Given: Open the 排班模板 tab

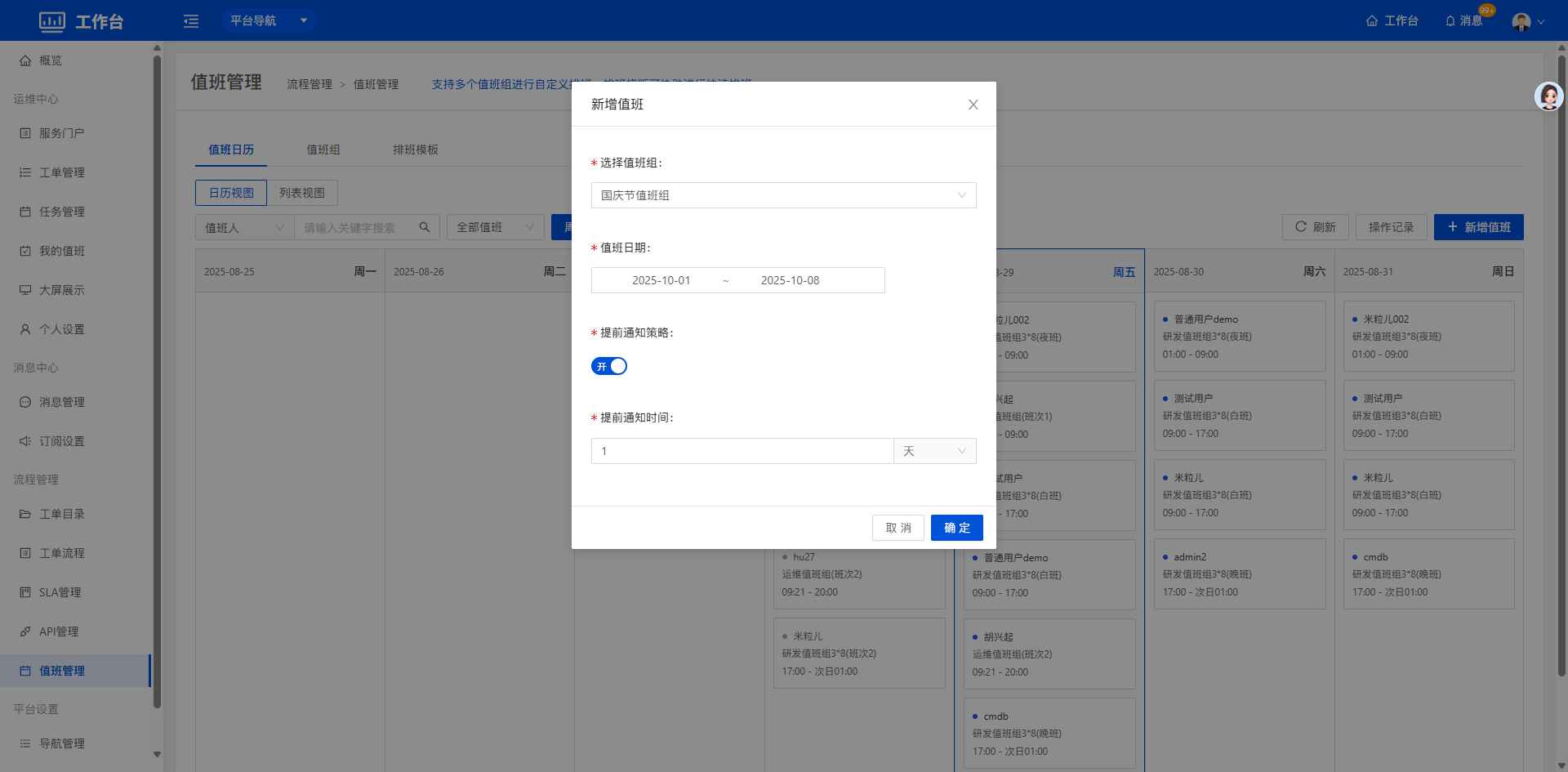Looking at the screenshot, I should [416, 149].
